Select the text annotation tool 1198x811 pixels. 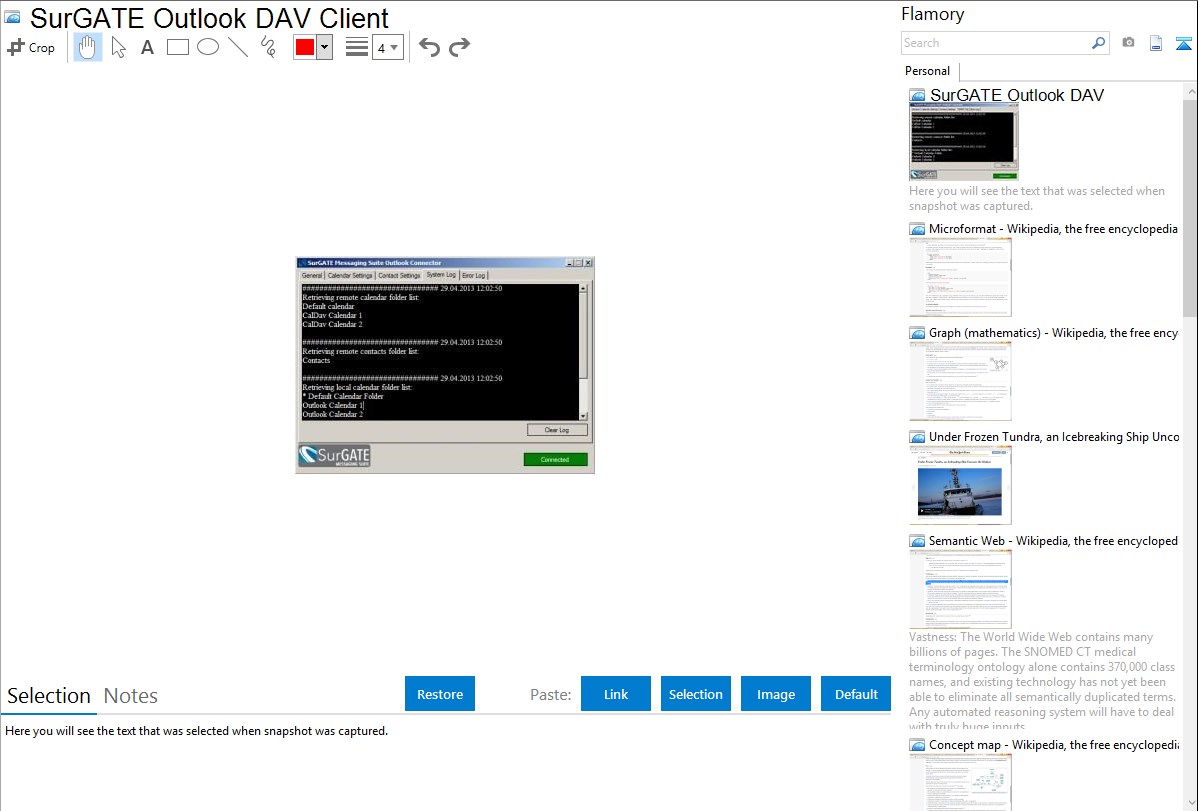click(x=147, y=47)
